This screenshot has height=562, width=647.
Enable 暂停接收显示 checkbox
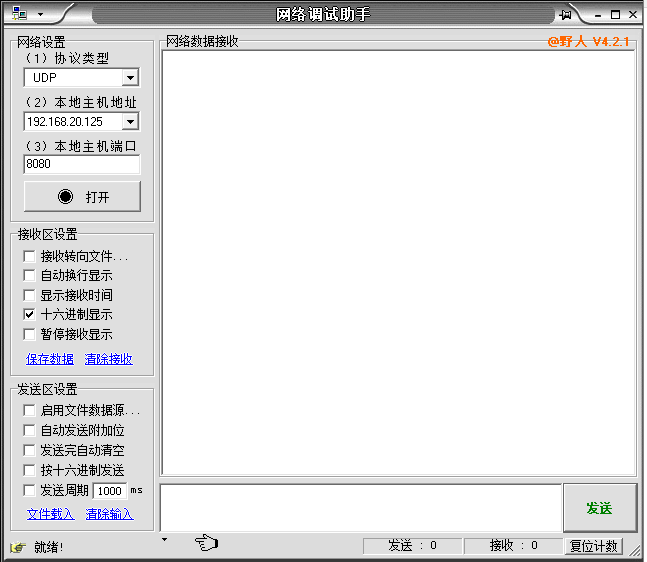29,334
